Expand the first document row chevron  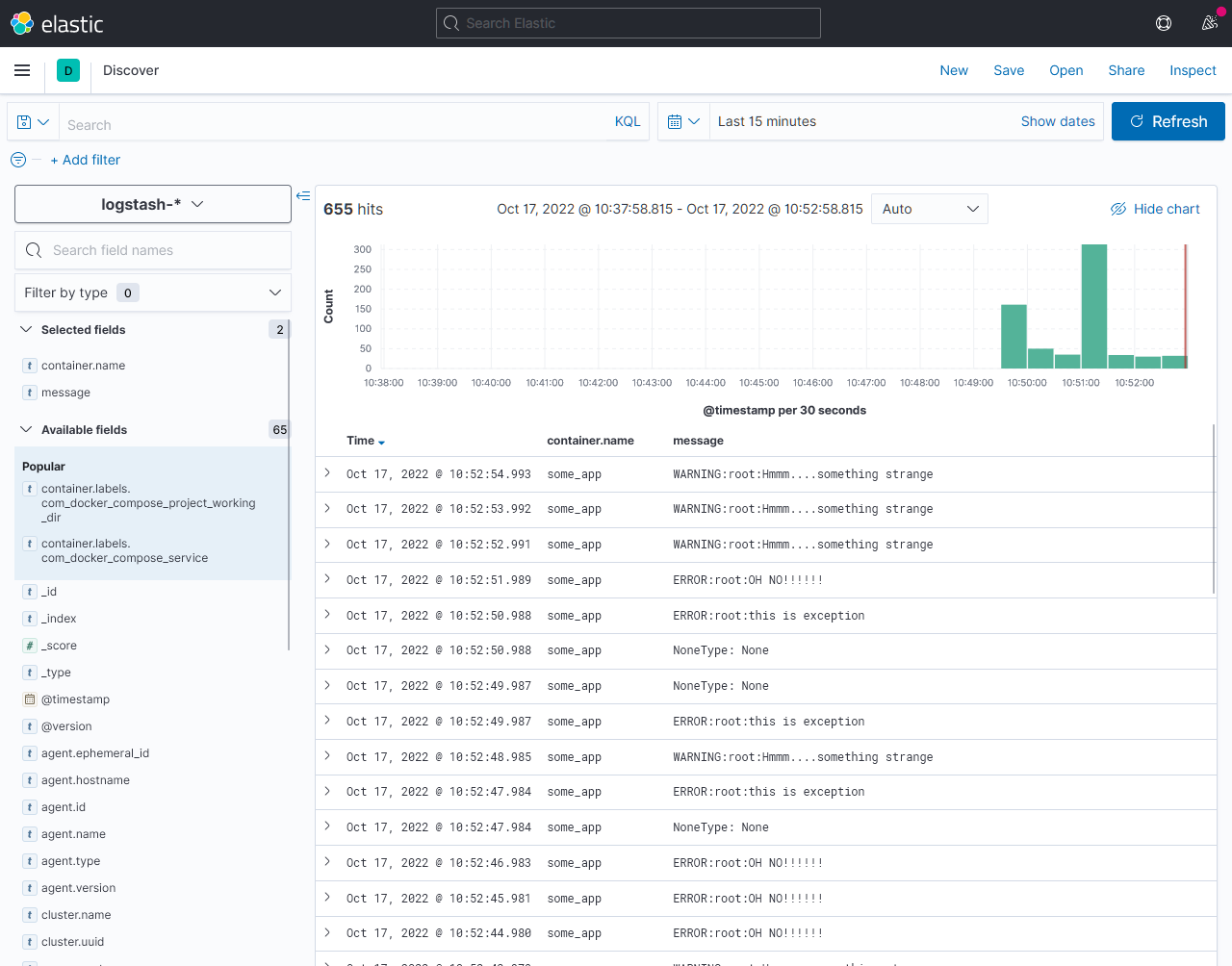[x=327, y=473]
